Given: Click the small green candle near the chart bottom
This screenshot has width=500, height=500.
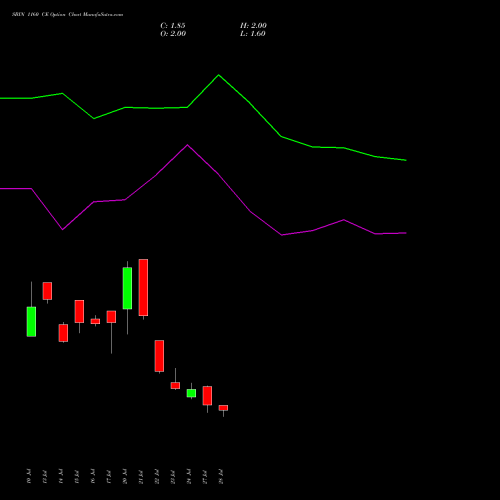Looking at the screenshot, I should pos(191,393).
